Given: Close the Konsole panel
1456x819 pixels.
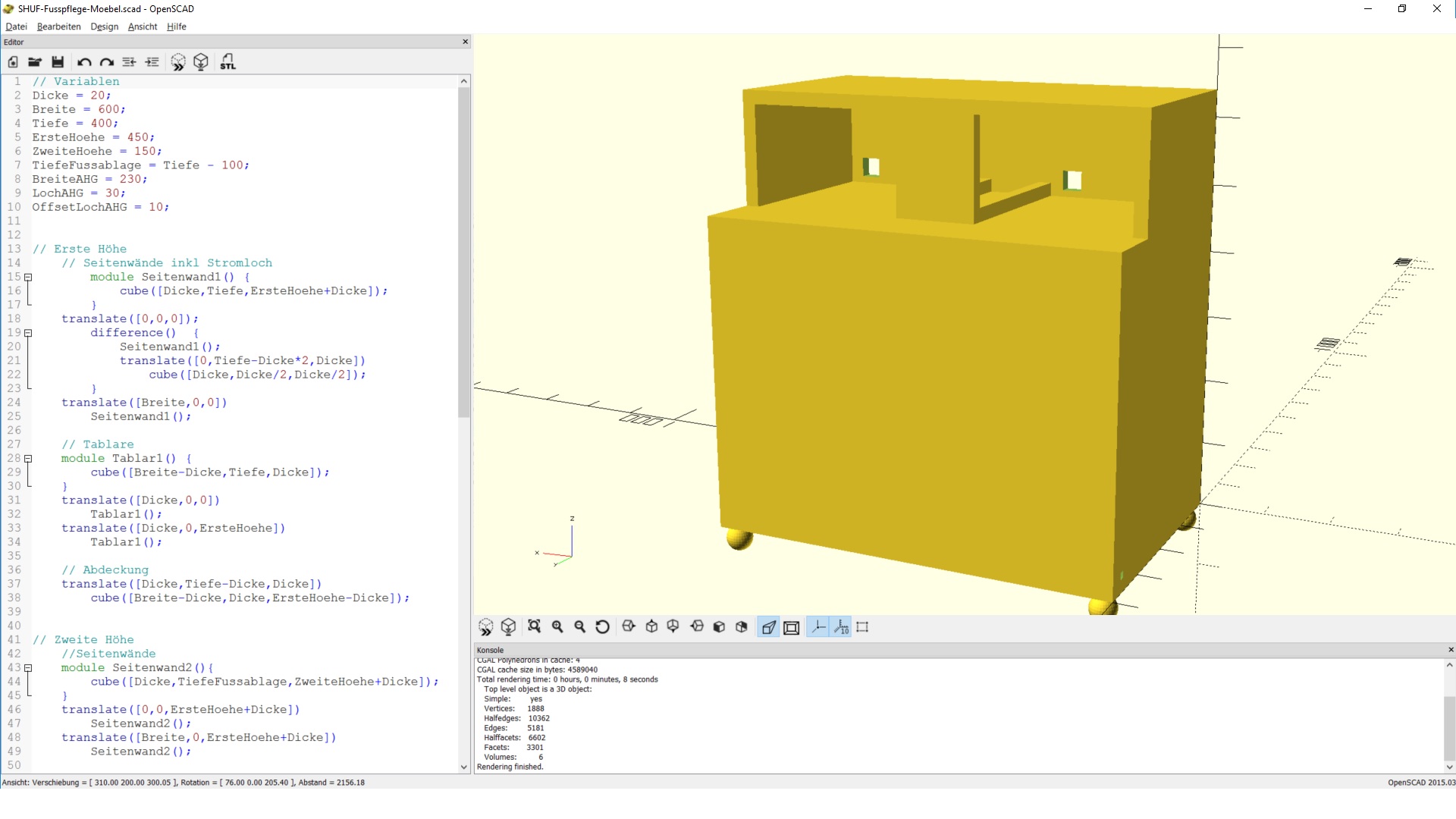Looking at the screenshot, I should pos(1451,650).
